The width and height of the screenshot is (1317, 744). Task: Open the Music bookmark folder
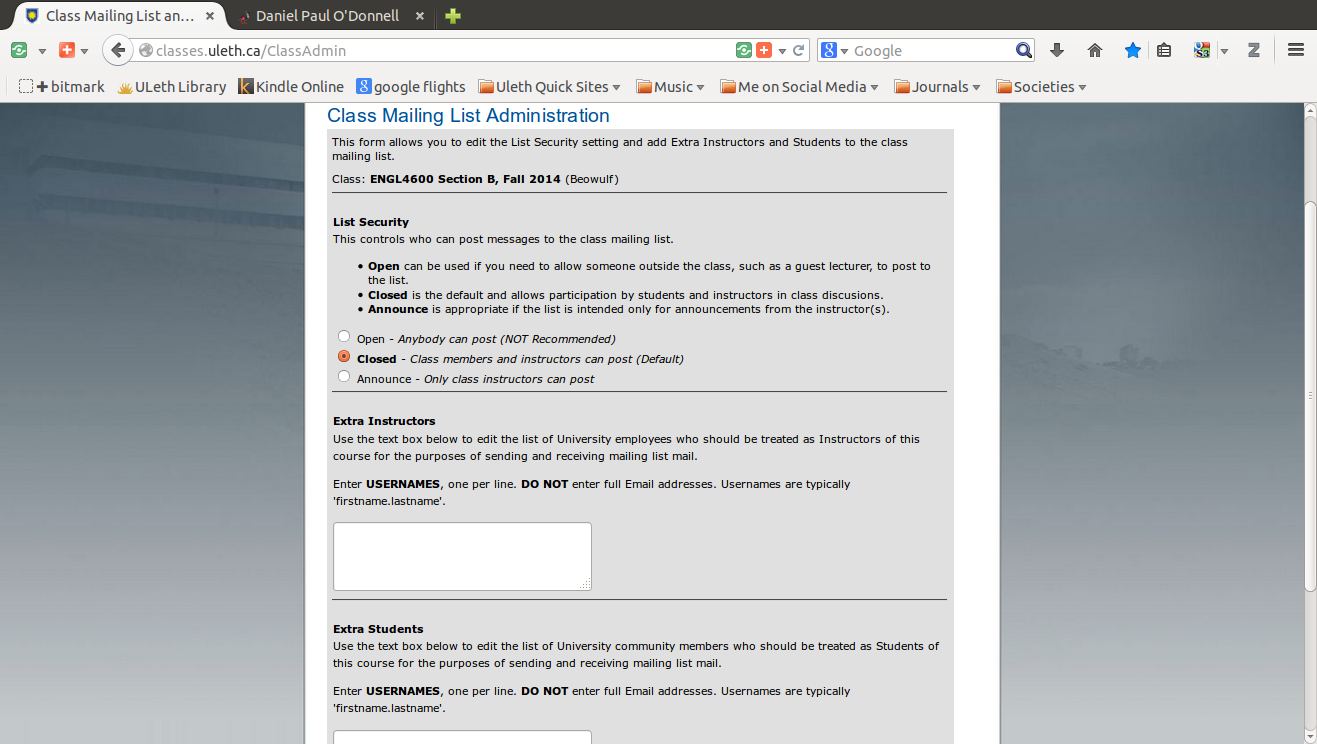tap(670, 87)
